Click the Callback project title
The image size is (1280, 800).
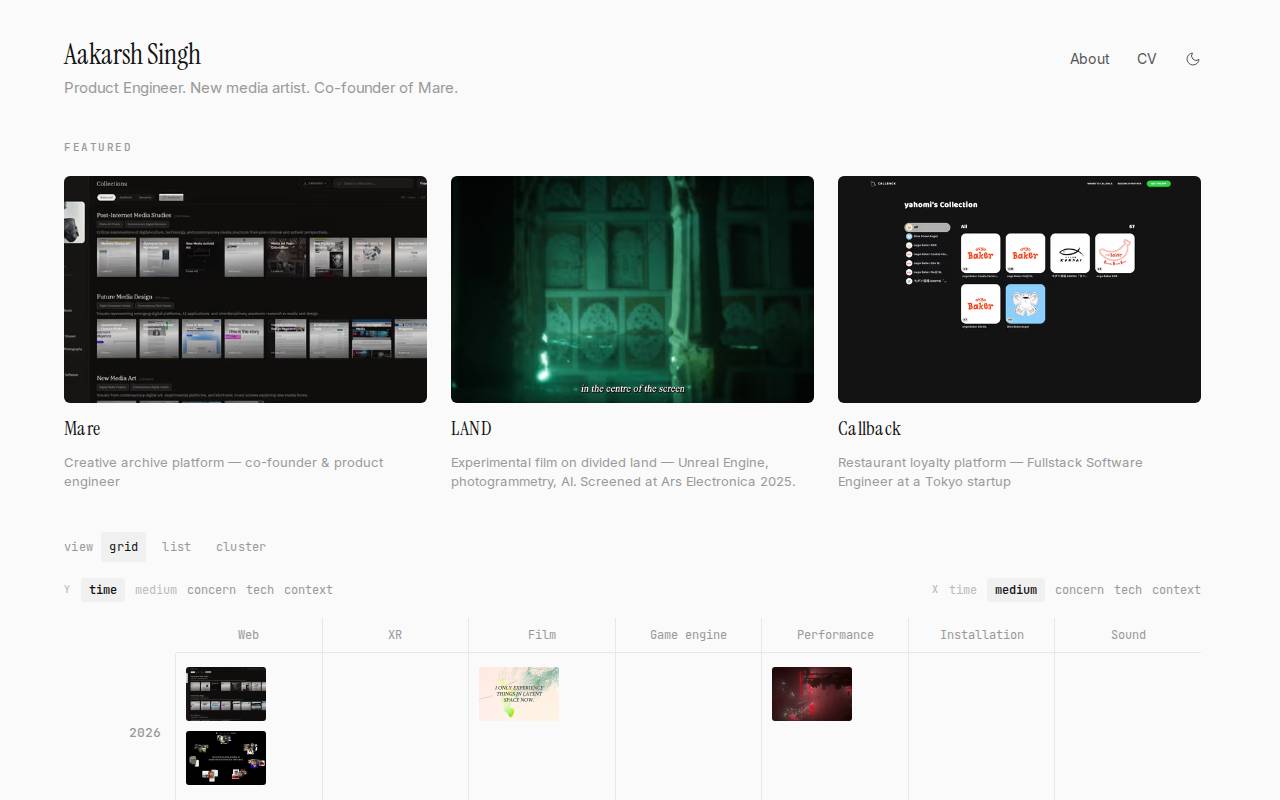869,428
